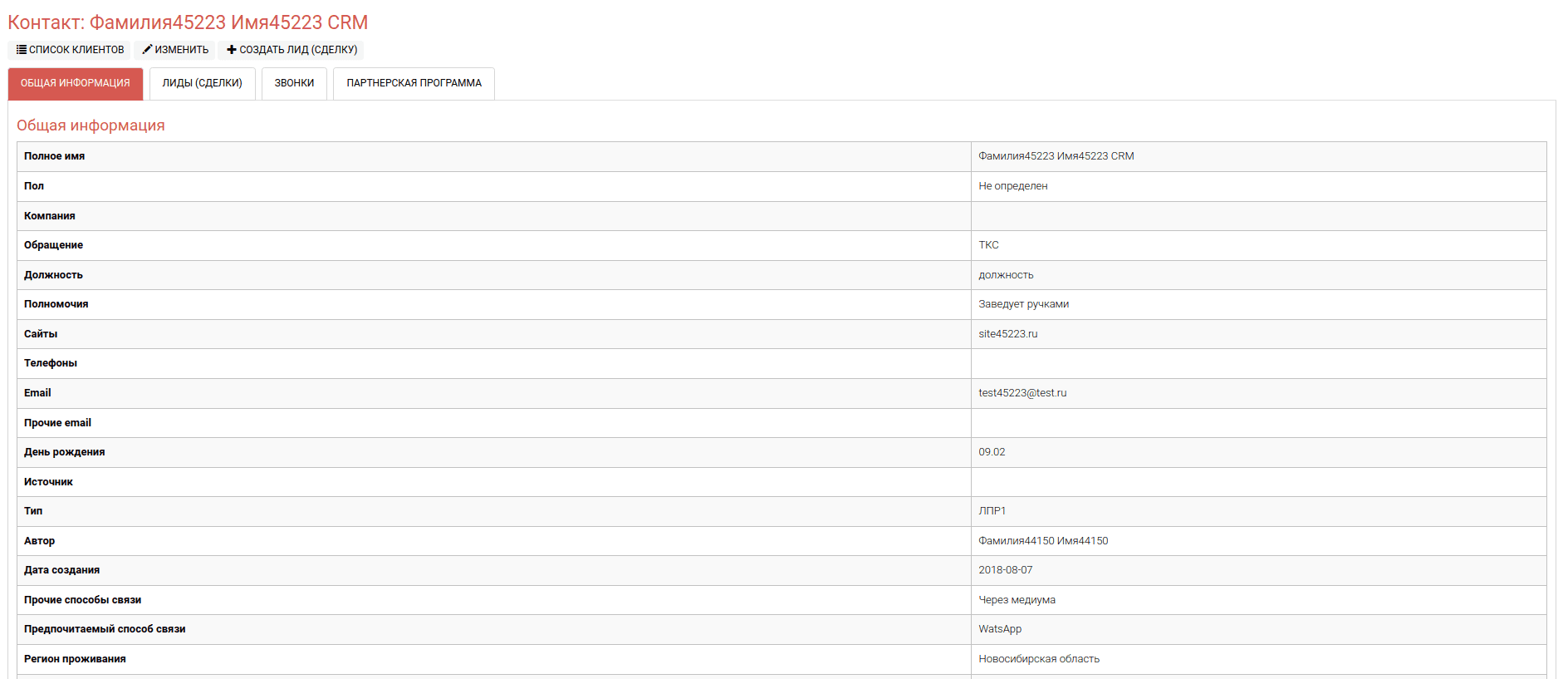The height and width of the screenshot is (679, 1568).
Task: Select the Партнерская программа tab
Action: point(414,83)
